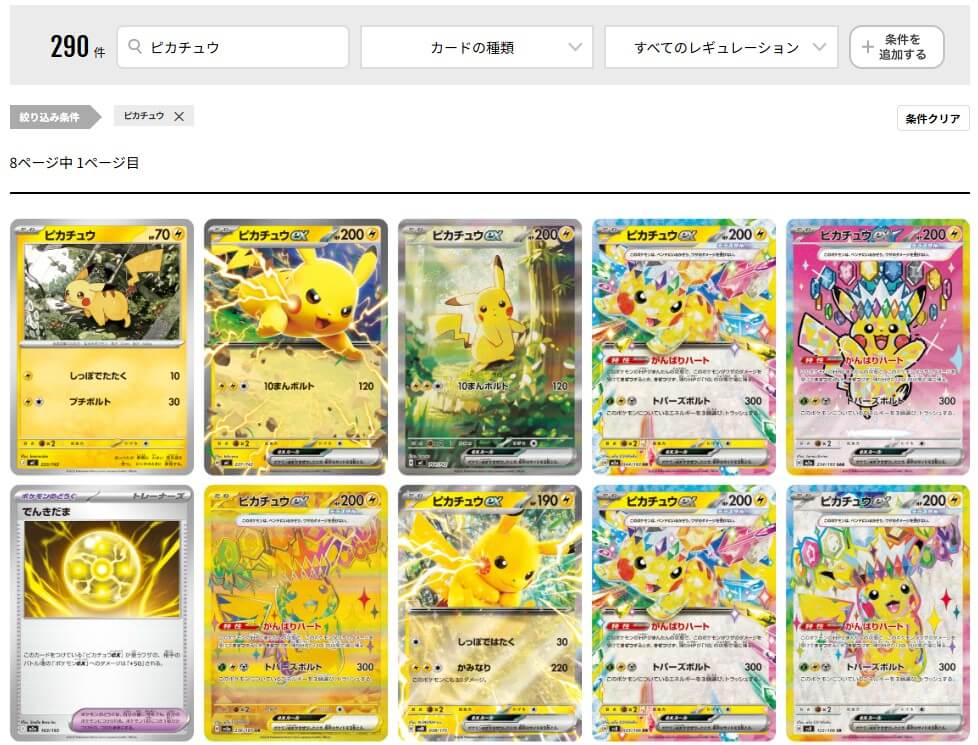
Task: Open ピカチュウex forest illustration card
Action: click(x=490, y=347)
